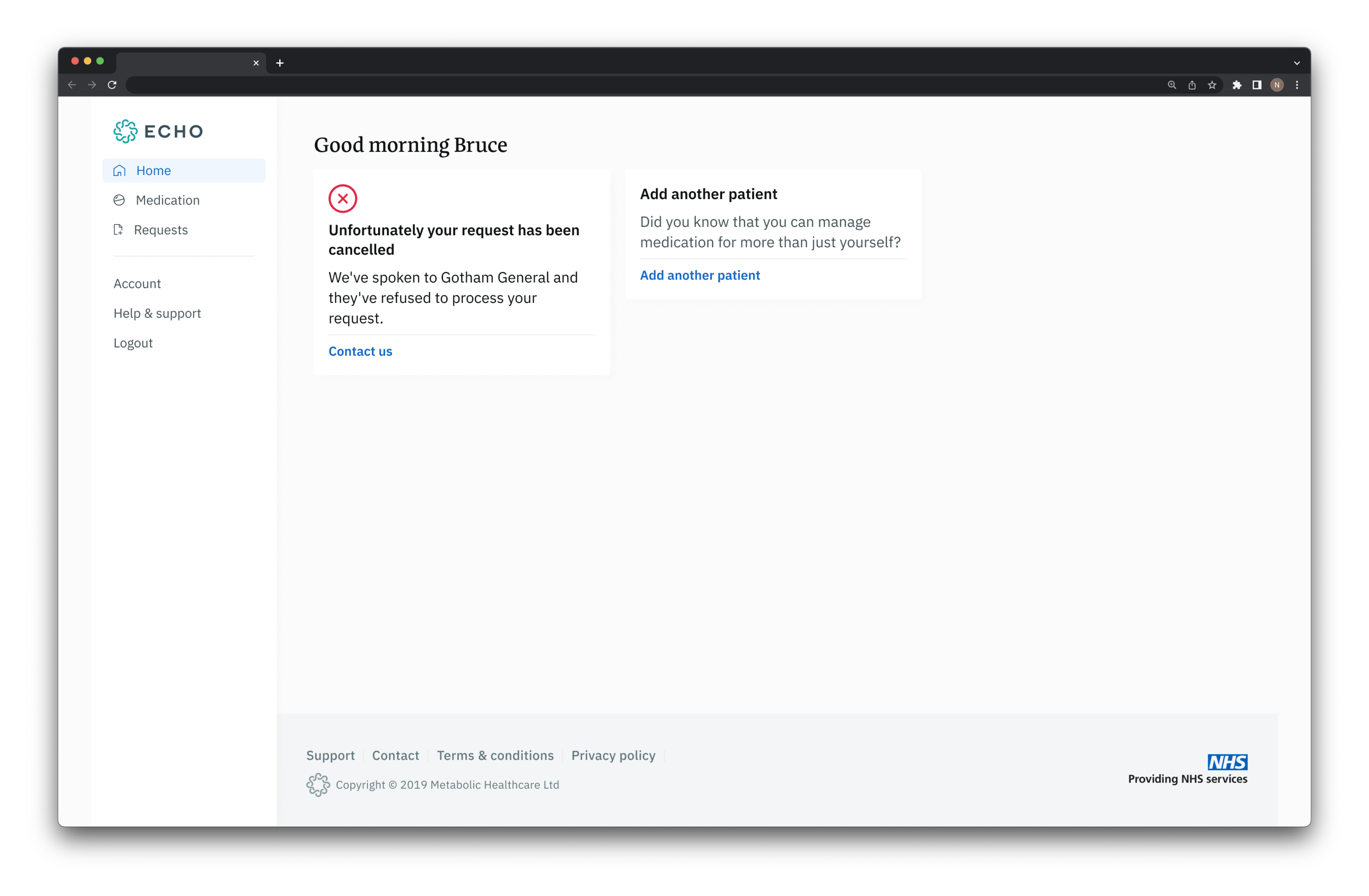Go to Account in the sidebar
This screenshot has width=1369, height=896.
[137, 283]
